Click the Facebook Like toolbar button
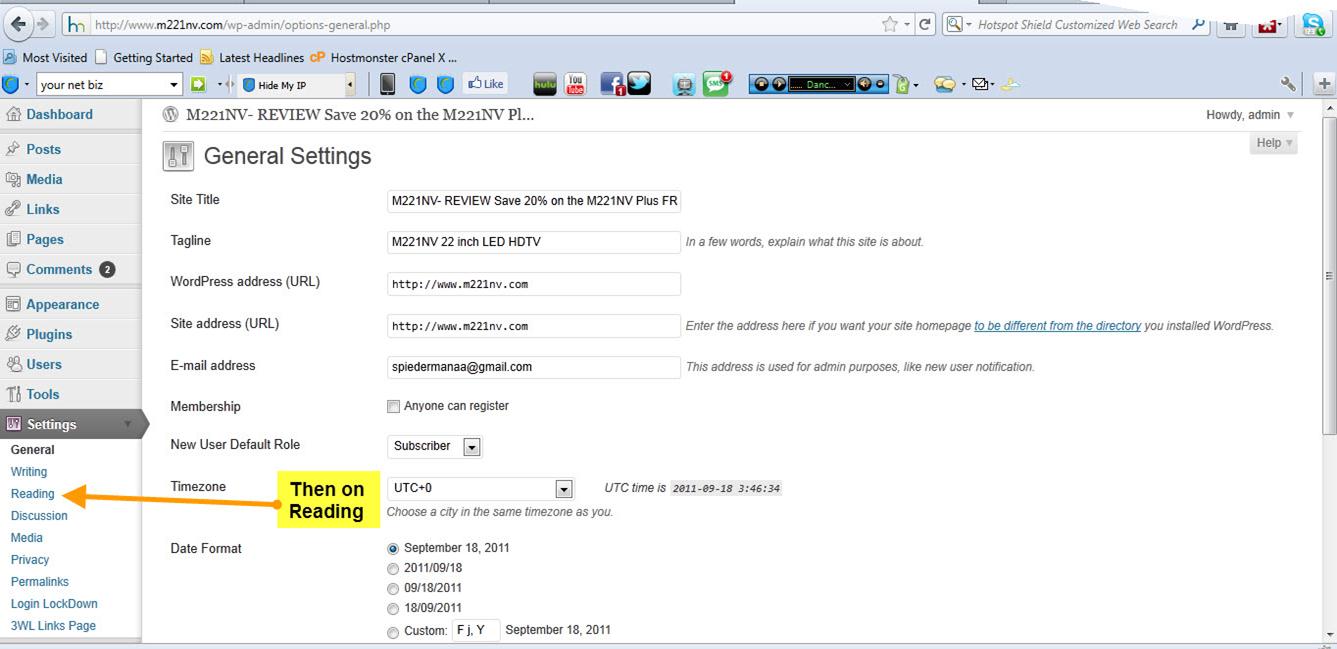 [x=487, y=85]
